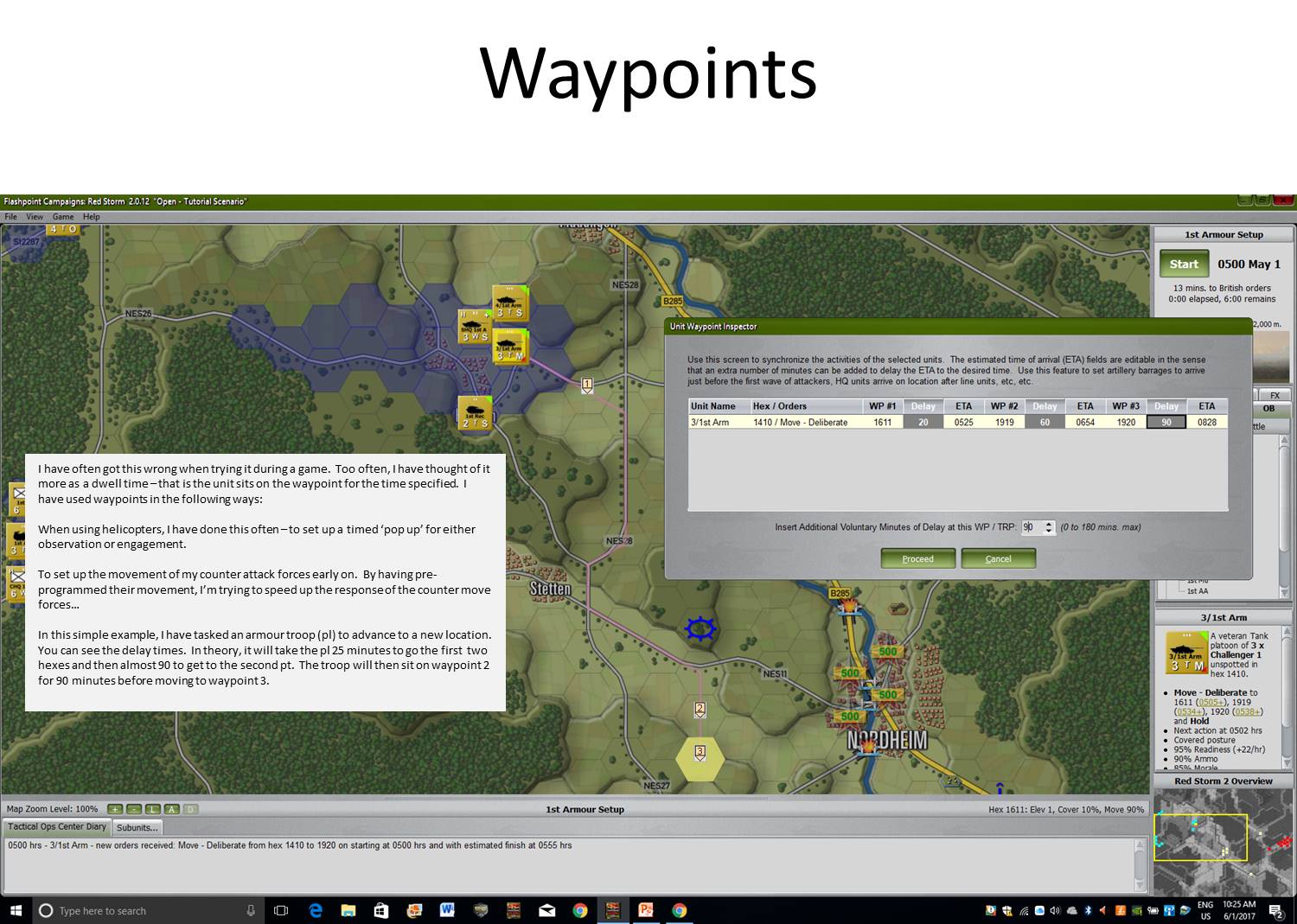
Task: Click the Hex / Orders column header
Action: 805,406
